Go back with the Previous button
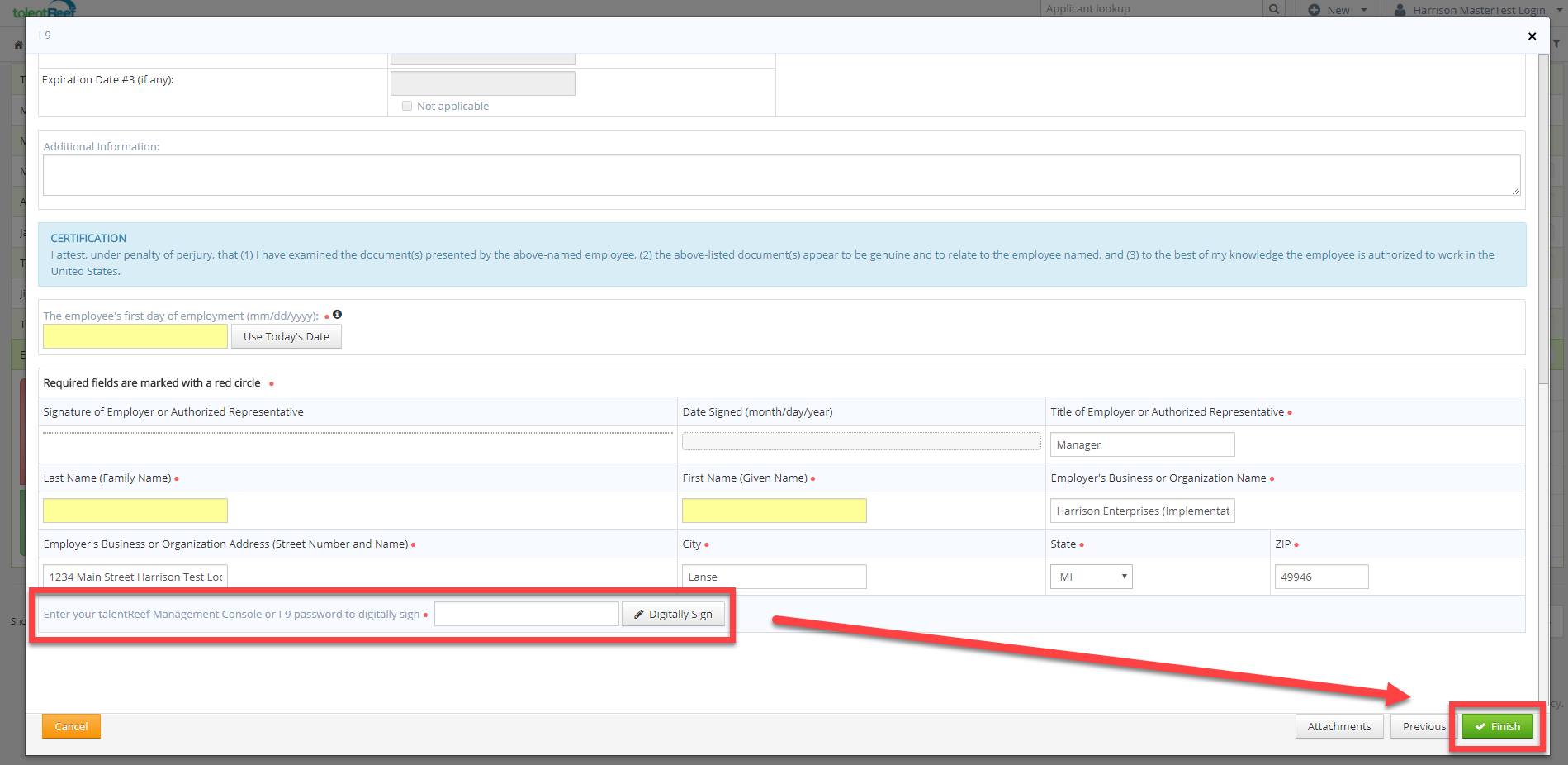 (x=1424, y=726)
